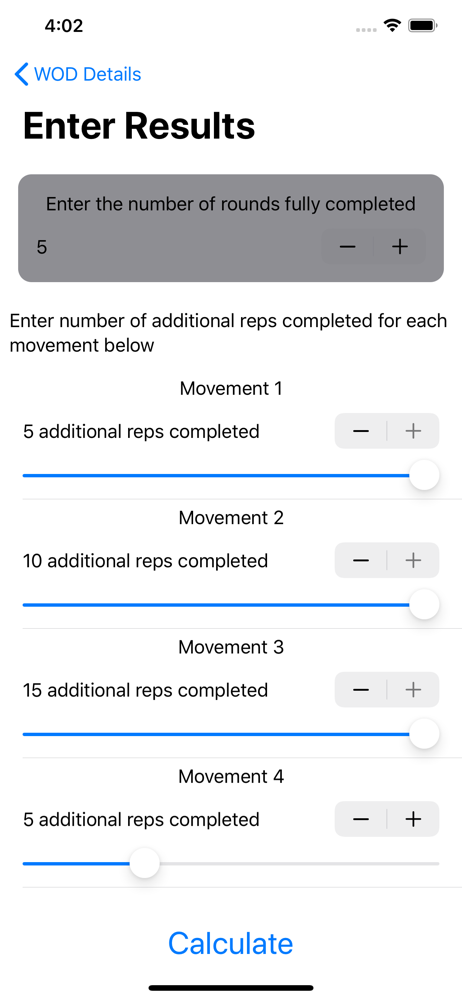Tap minus on the Movement 1 stepper

tap(361, 431)
